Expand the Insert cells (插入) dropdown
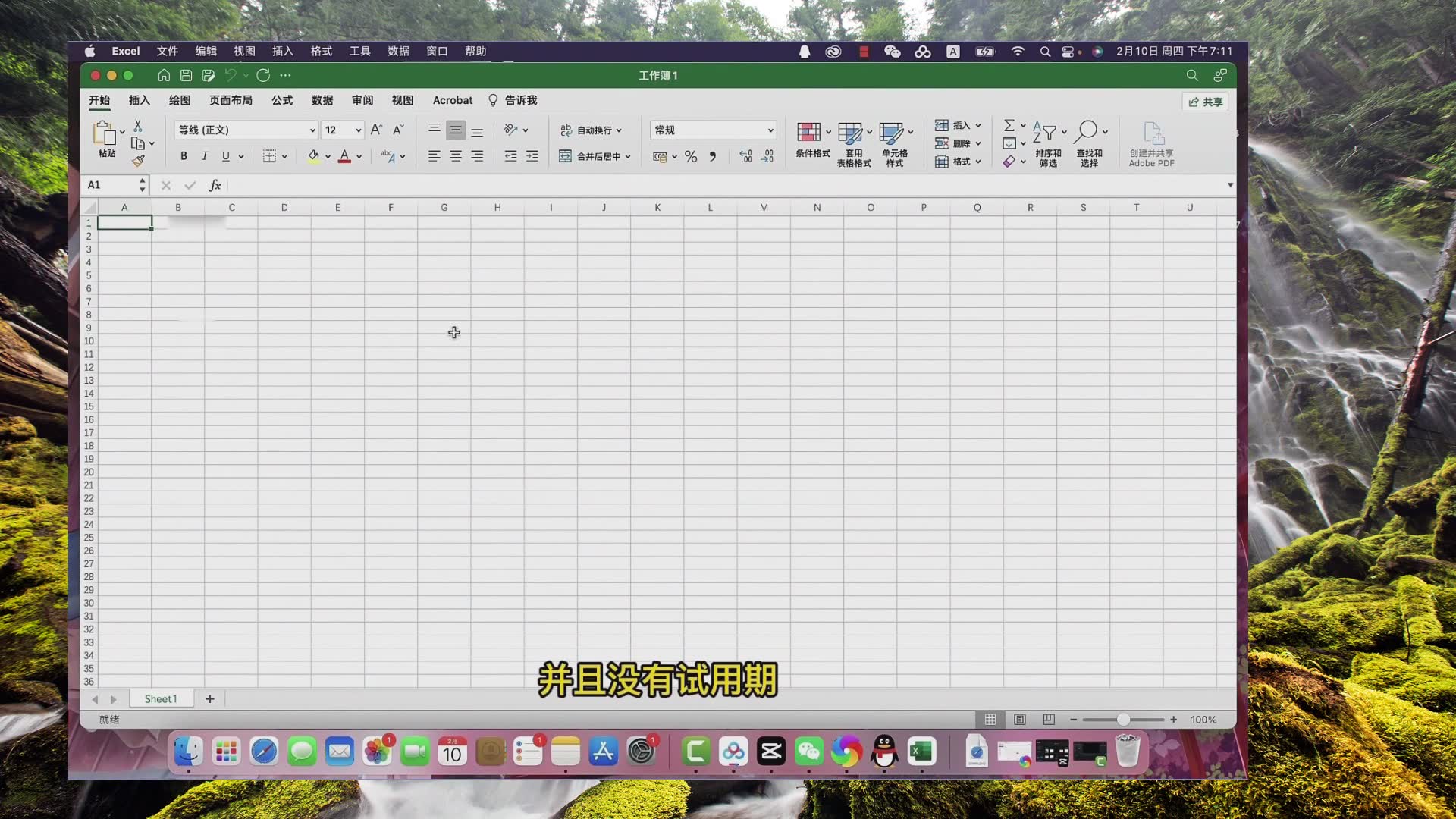This screenshot has height=819, width=1456. tap(978, 126)
